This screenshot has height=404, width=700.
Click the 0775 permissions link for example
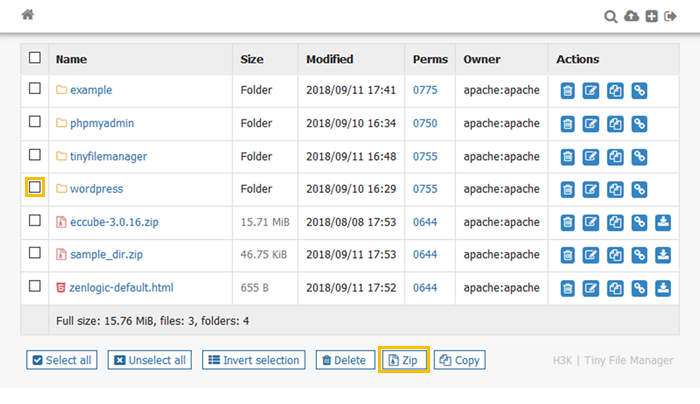[425, 90]
